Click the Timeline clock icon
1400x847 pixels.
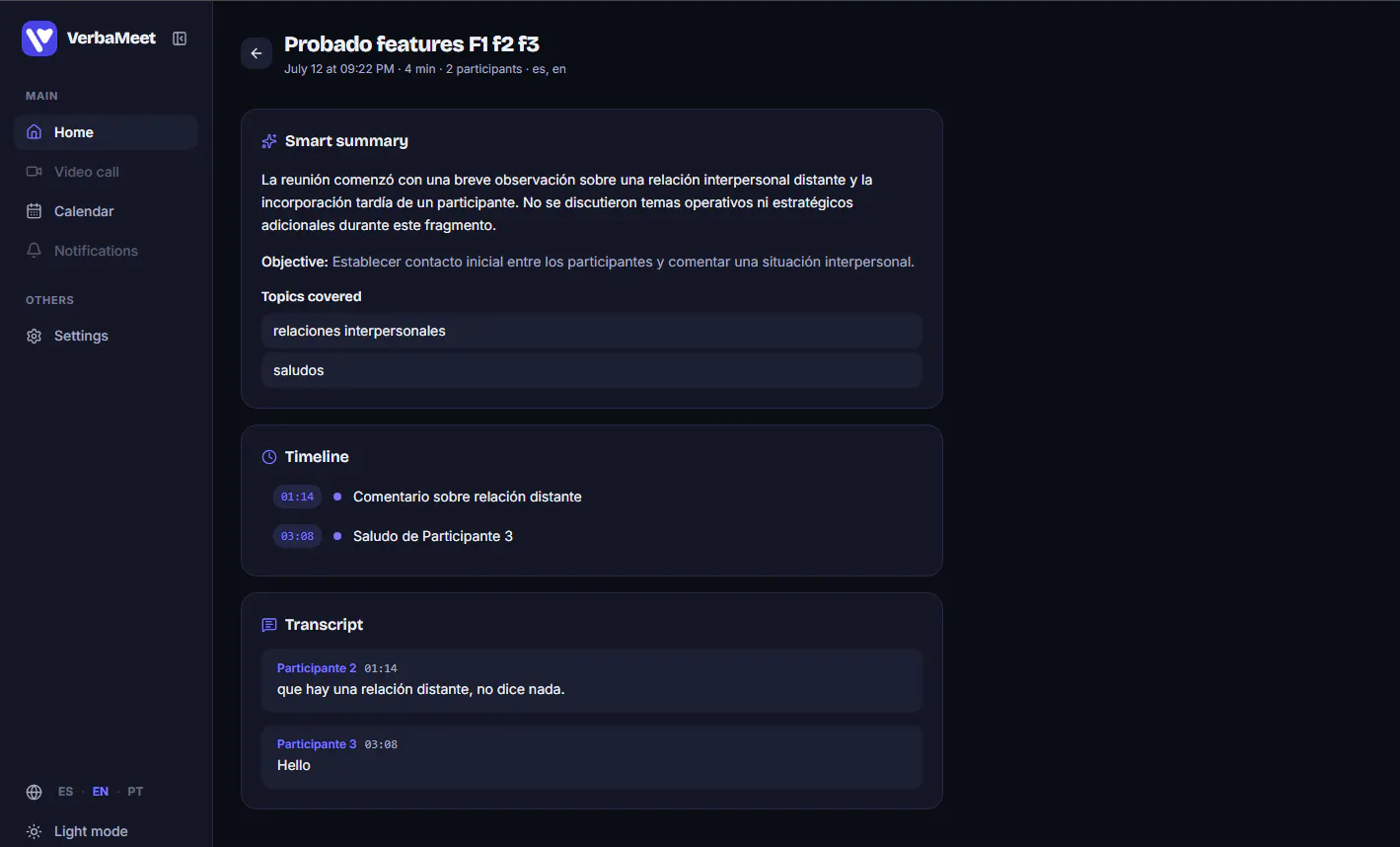[269, 457]
